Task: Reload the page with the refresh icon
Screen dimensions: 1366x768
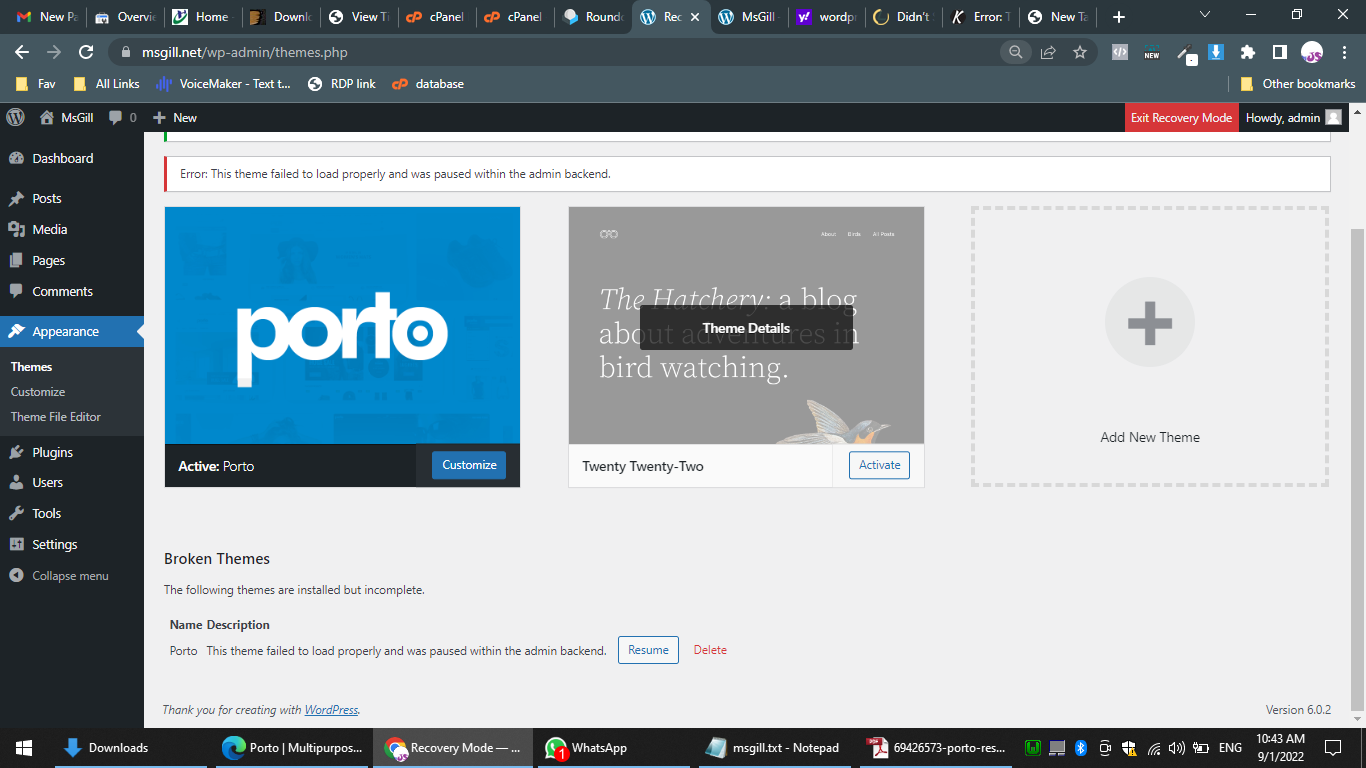Action: click(x=86, y=52)
